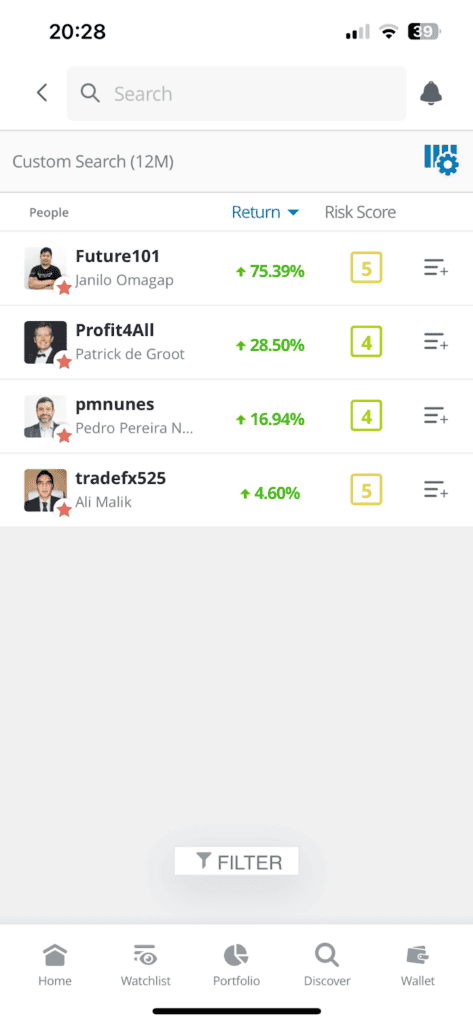Open custom search column settings icon
This screenshot has width=473, height=1024.
click(x=441, y=161)
